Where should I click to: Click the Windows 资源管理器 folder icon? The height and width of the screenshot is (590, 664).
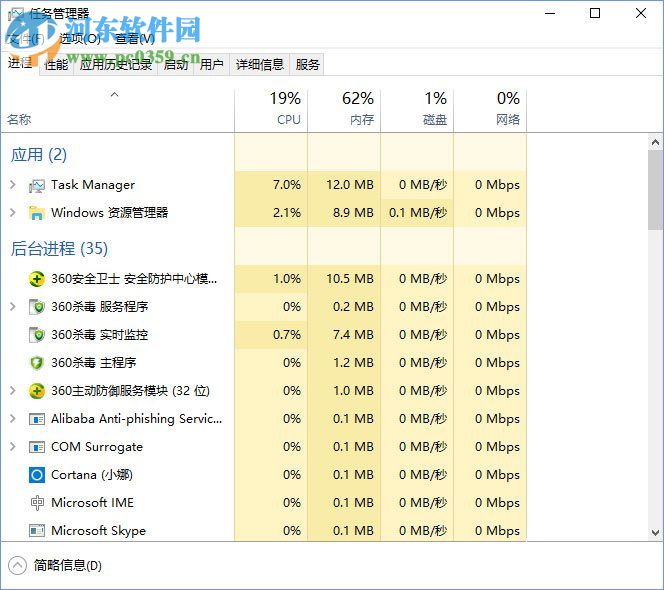tap(37, 213)
